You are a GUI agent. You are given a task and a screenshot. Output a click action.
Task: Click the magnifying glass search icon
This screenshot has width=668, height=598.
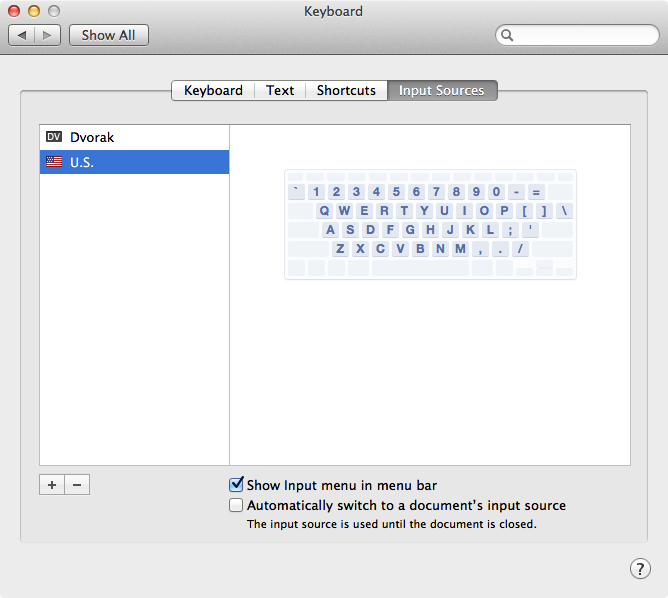507,35
